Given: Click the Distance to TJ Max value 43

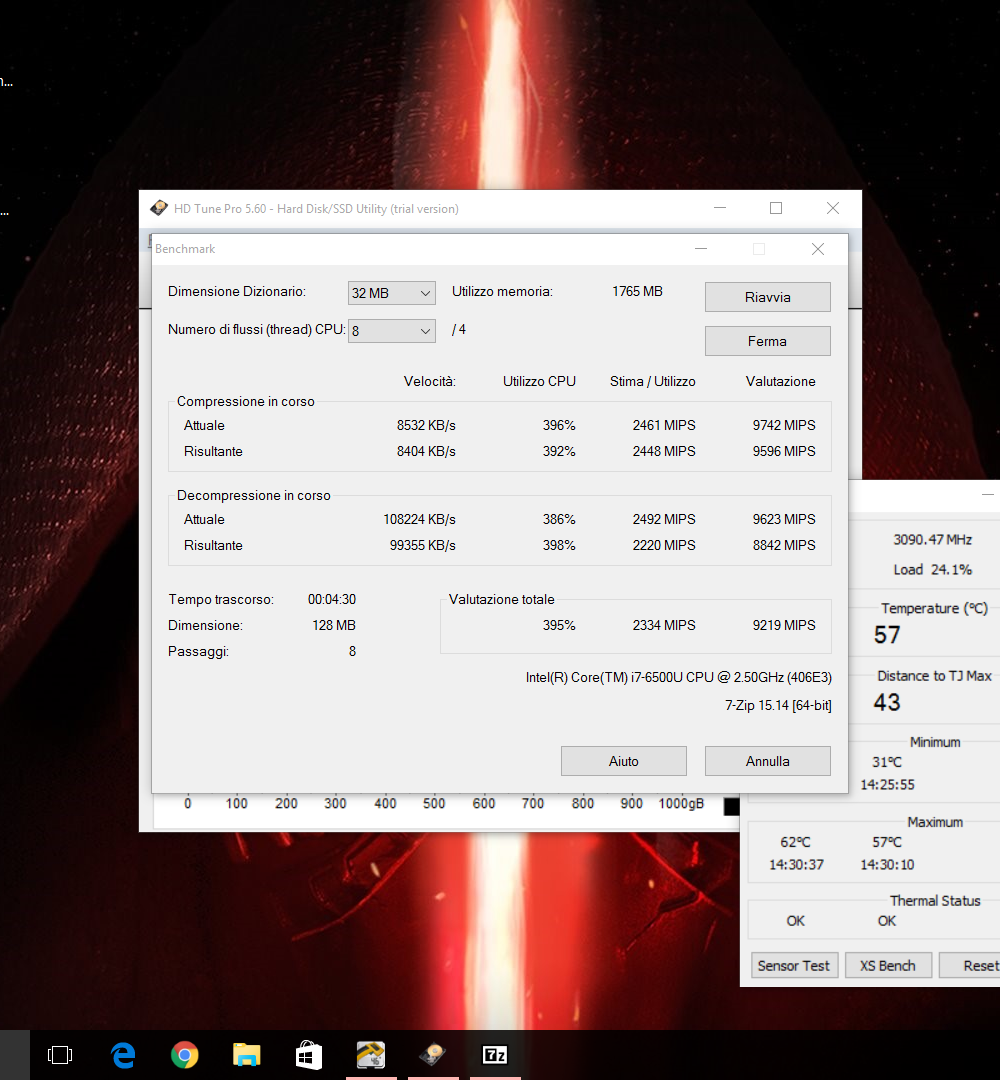Looking at the screenshot, I should [887, 703].
